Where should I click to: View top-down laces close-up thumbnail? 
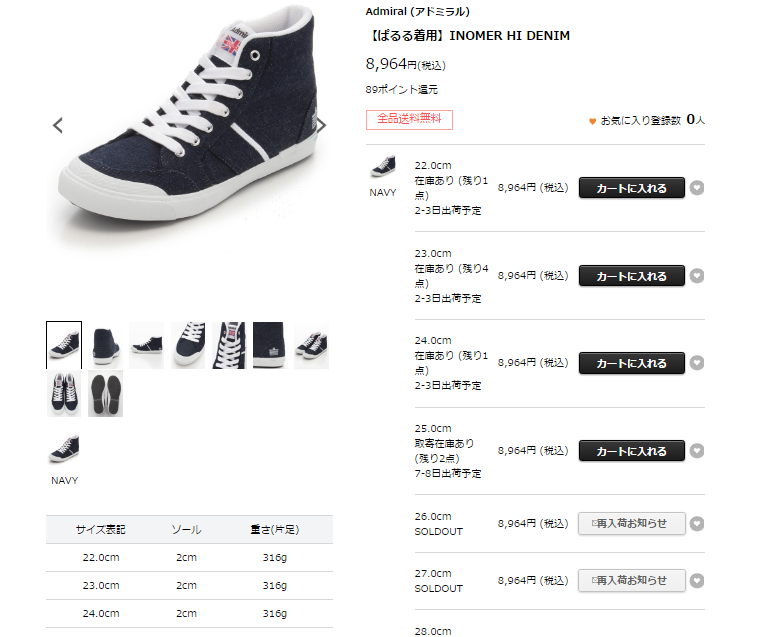pyautogui.click(x=229, y=345)
